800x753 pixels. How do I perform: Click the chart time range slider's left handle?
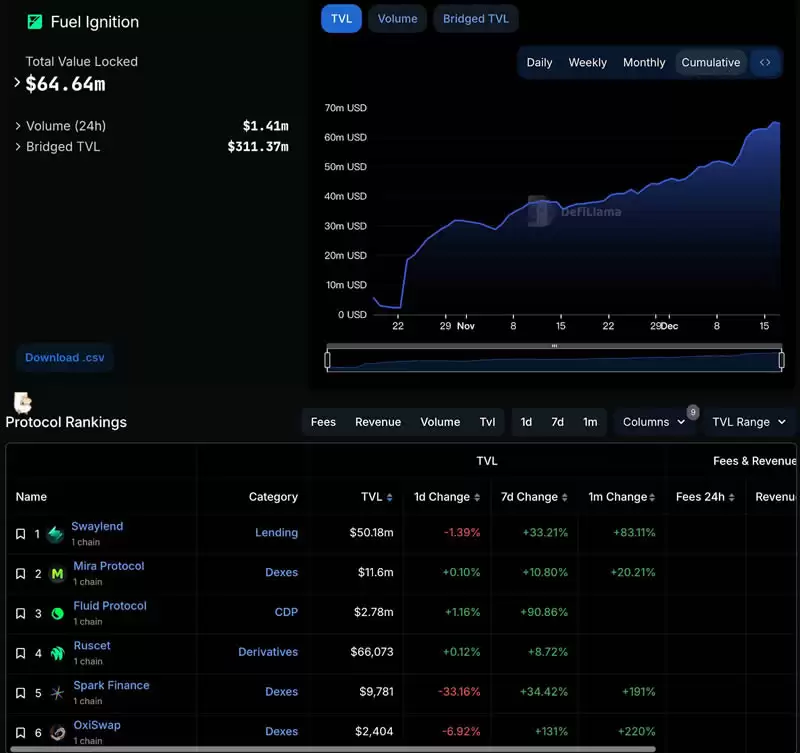click(327, 360)
